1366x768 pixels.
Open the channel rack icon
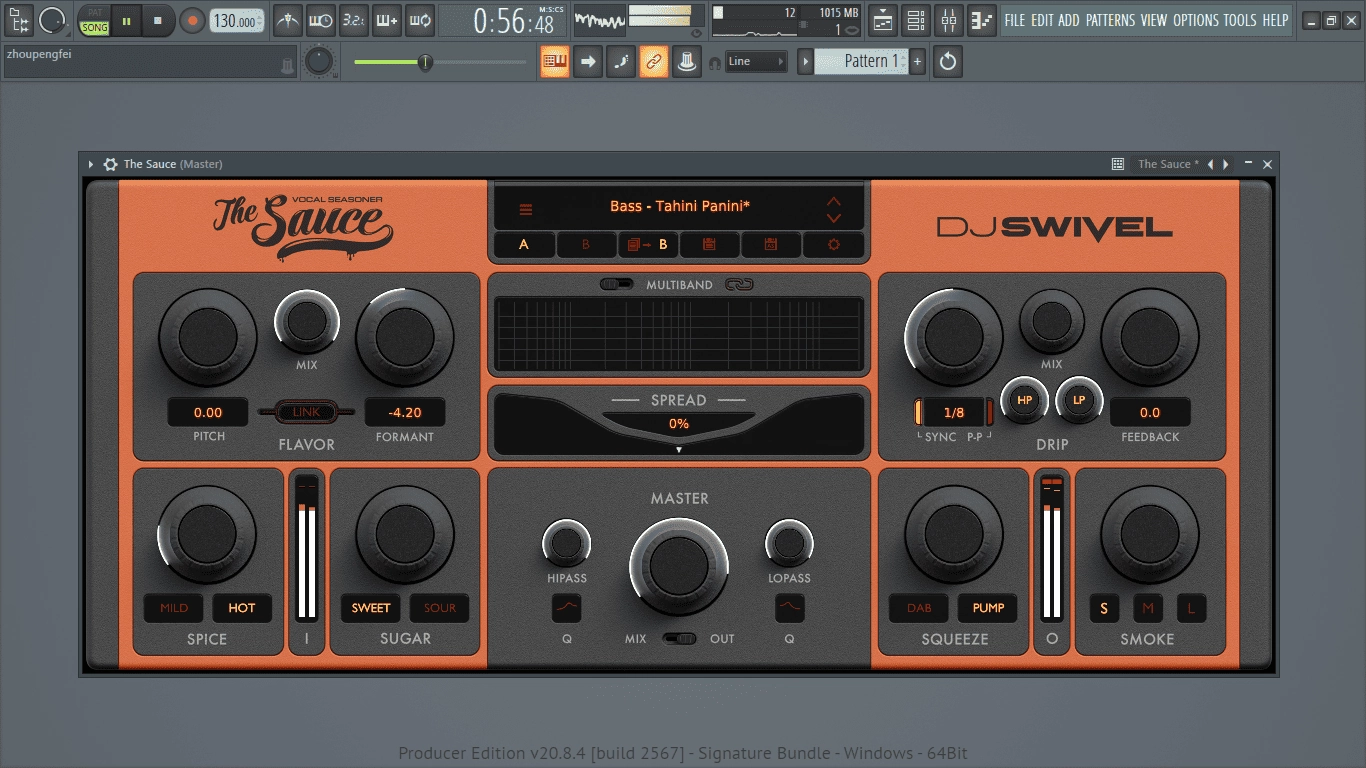coord(916,20)
